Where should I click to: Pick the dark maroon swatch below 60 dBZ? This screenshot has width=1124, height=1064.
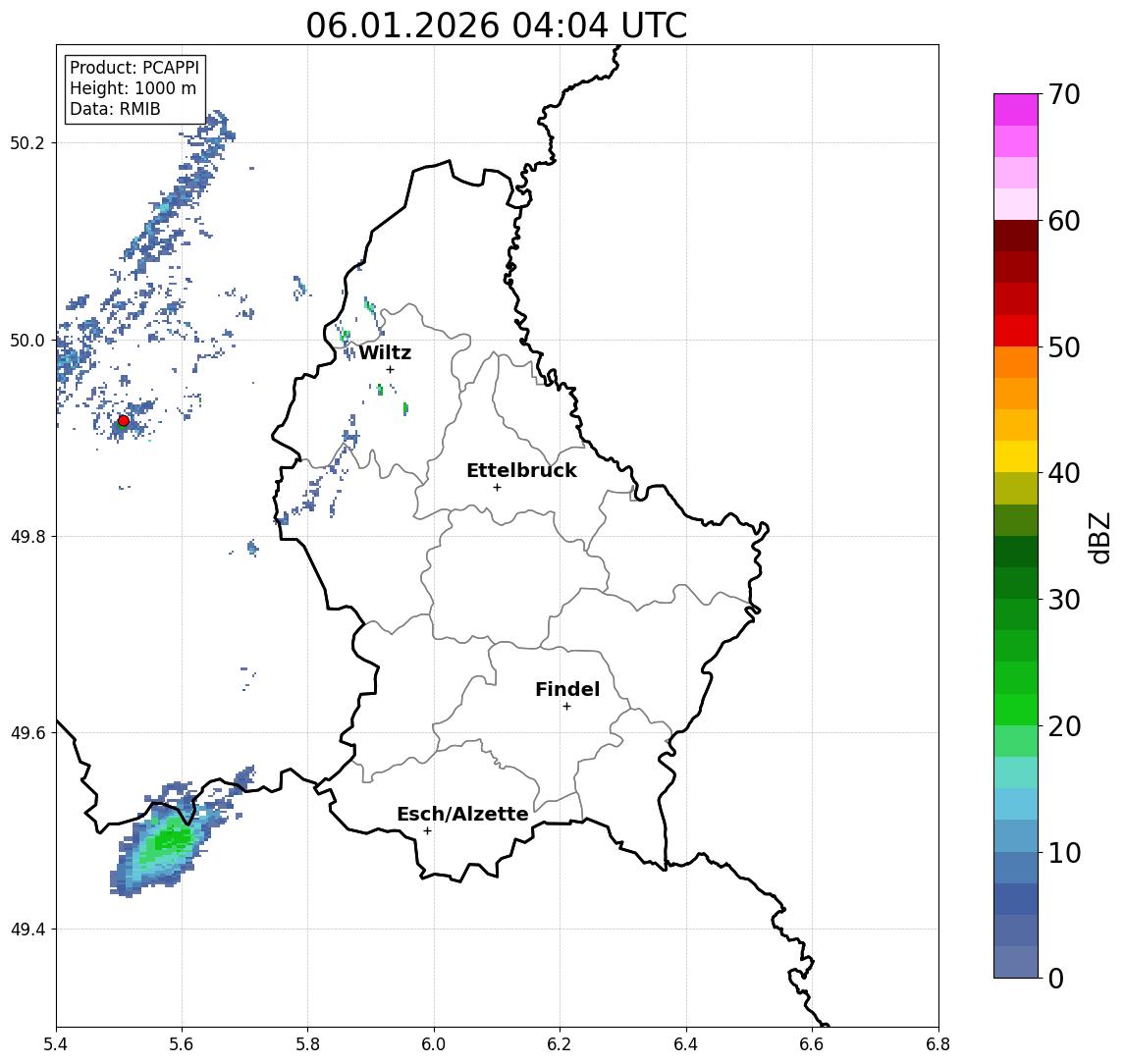click(1016, 236)
